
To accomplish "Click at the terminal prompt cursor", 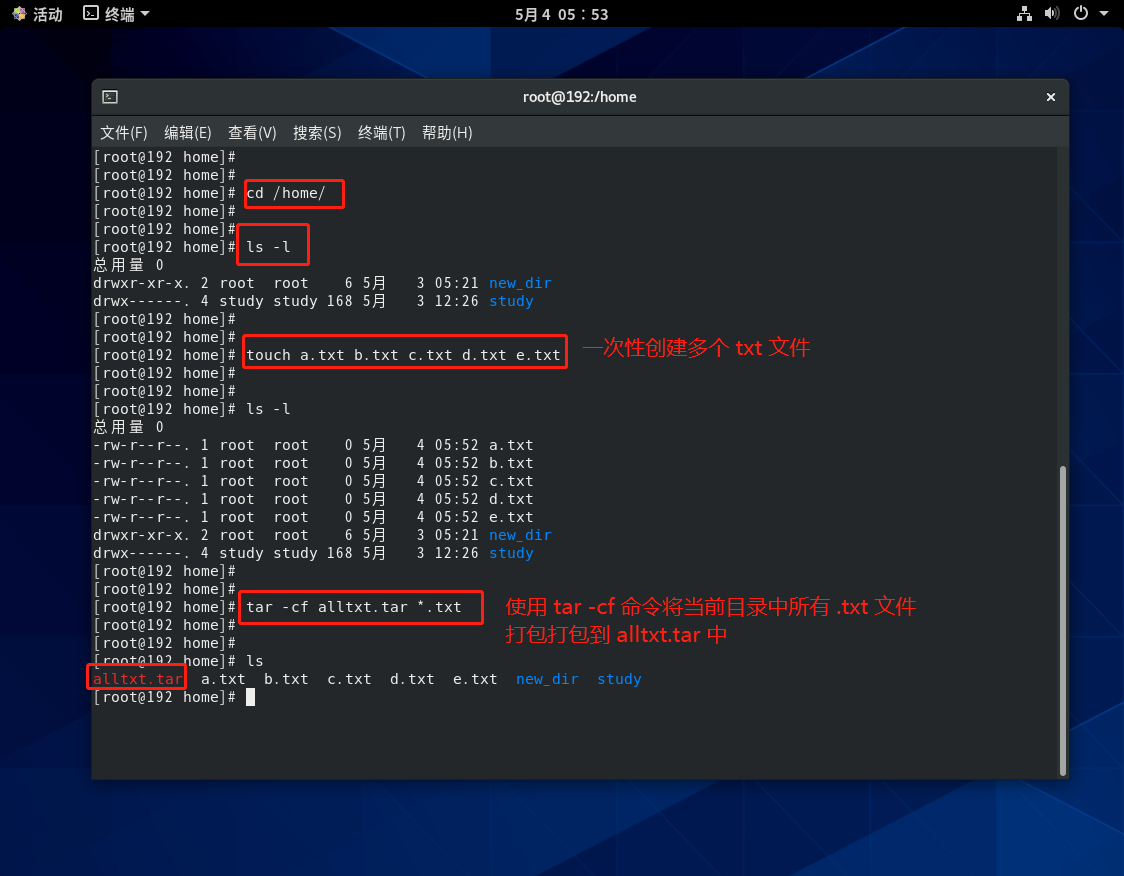I will [250, 697].
